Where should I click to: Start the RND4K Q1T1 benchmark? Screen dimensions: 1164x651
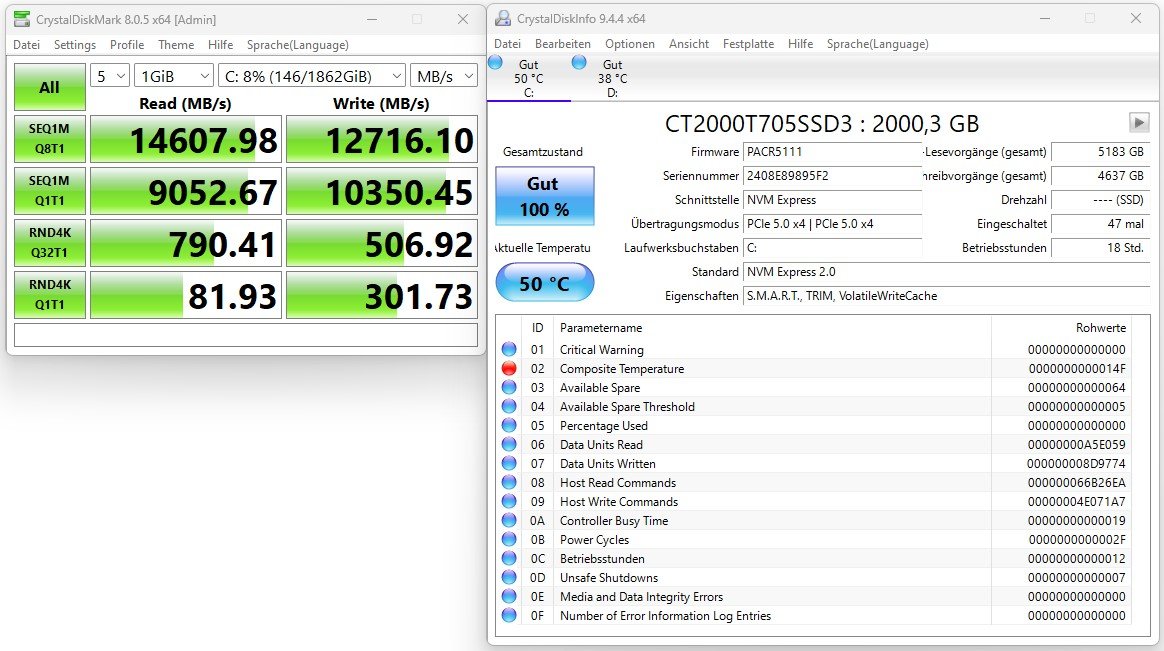pos(48,294)
